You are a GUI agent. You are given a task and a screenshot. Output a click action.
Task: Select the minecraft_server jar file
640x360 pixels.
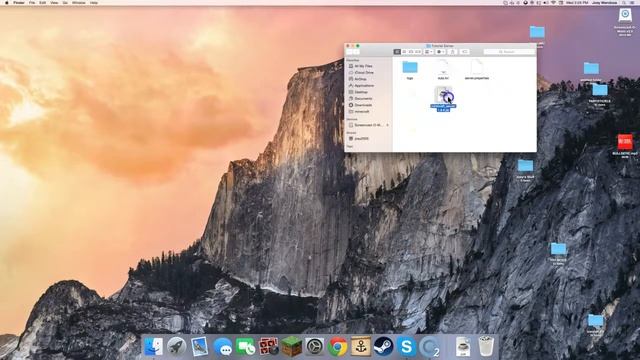coord(443,99)
